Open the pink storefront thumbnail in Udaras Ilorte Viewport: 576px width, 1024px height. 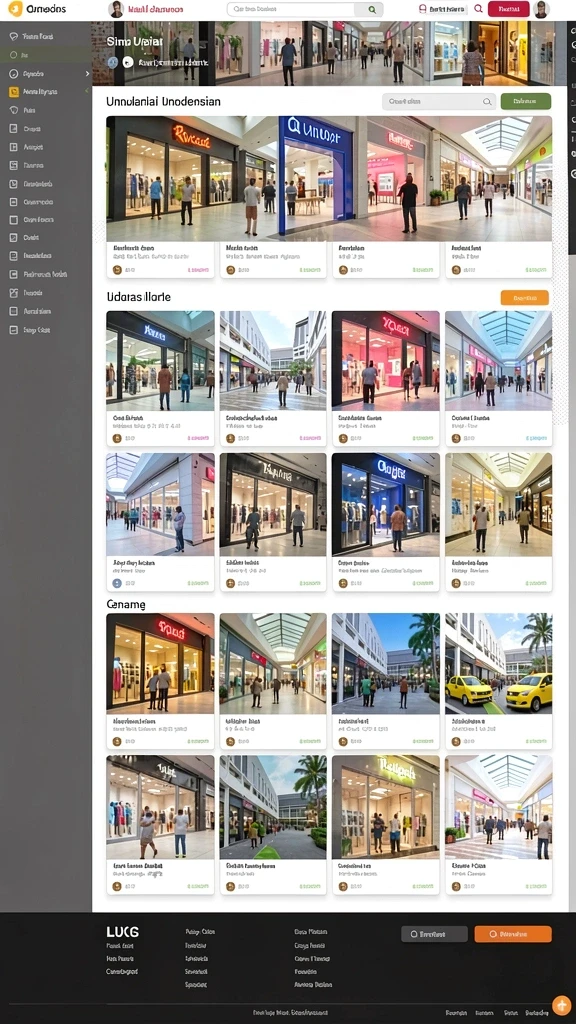pos(385,360)
